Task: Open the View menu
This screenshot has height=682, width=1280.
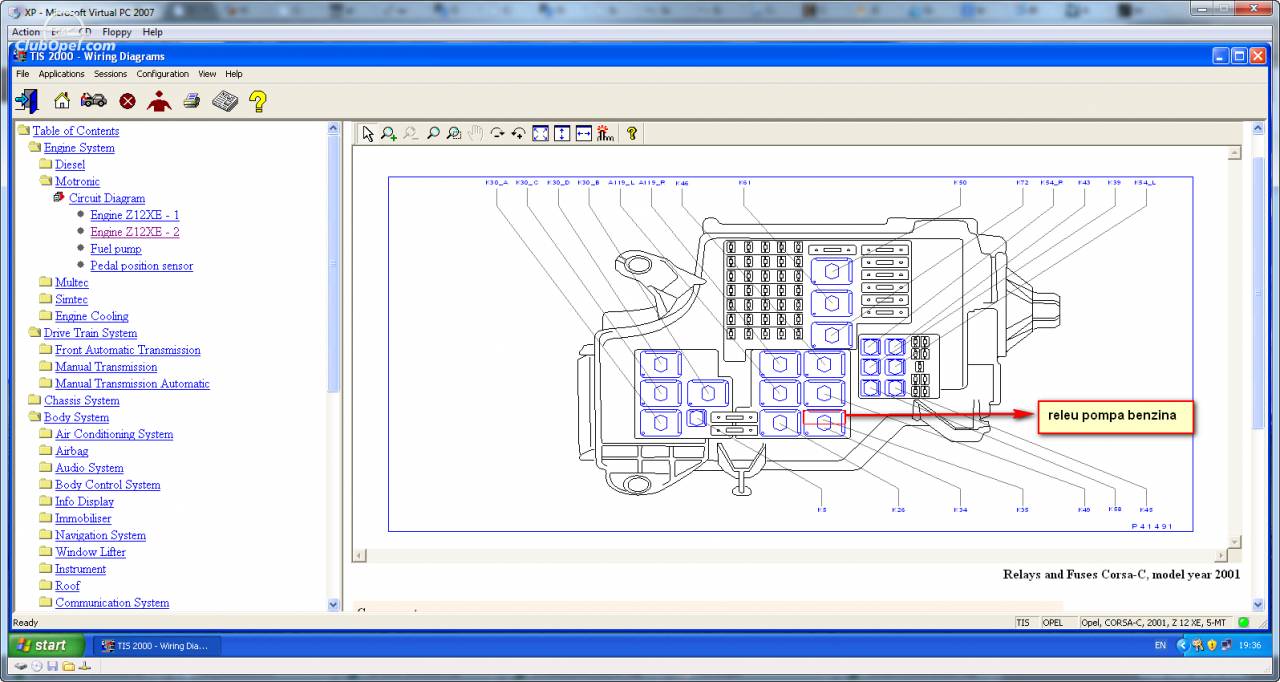Action: click(207, 74)
